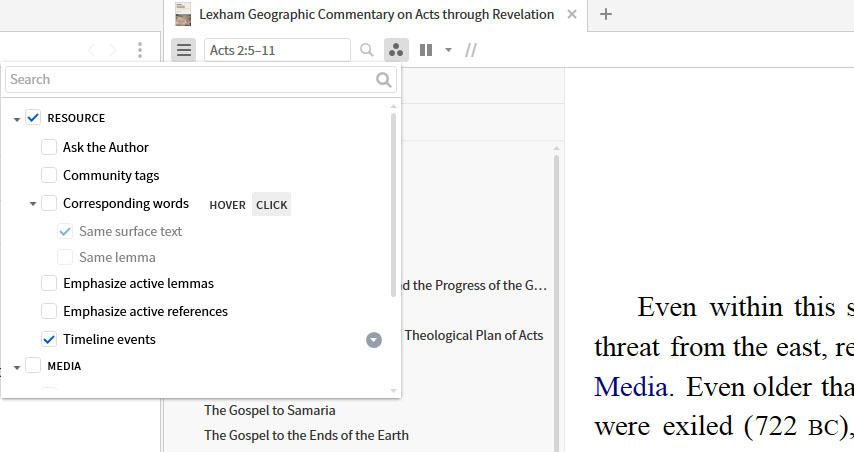Open a new tab with plus button
Screen dimensions: 854x452
coord(606,14)
